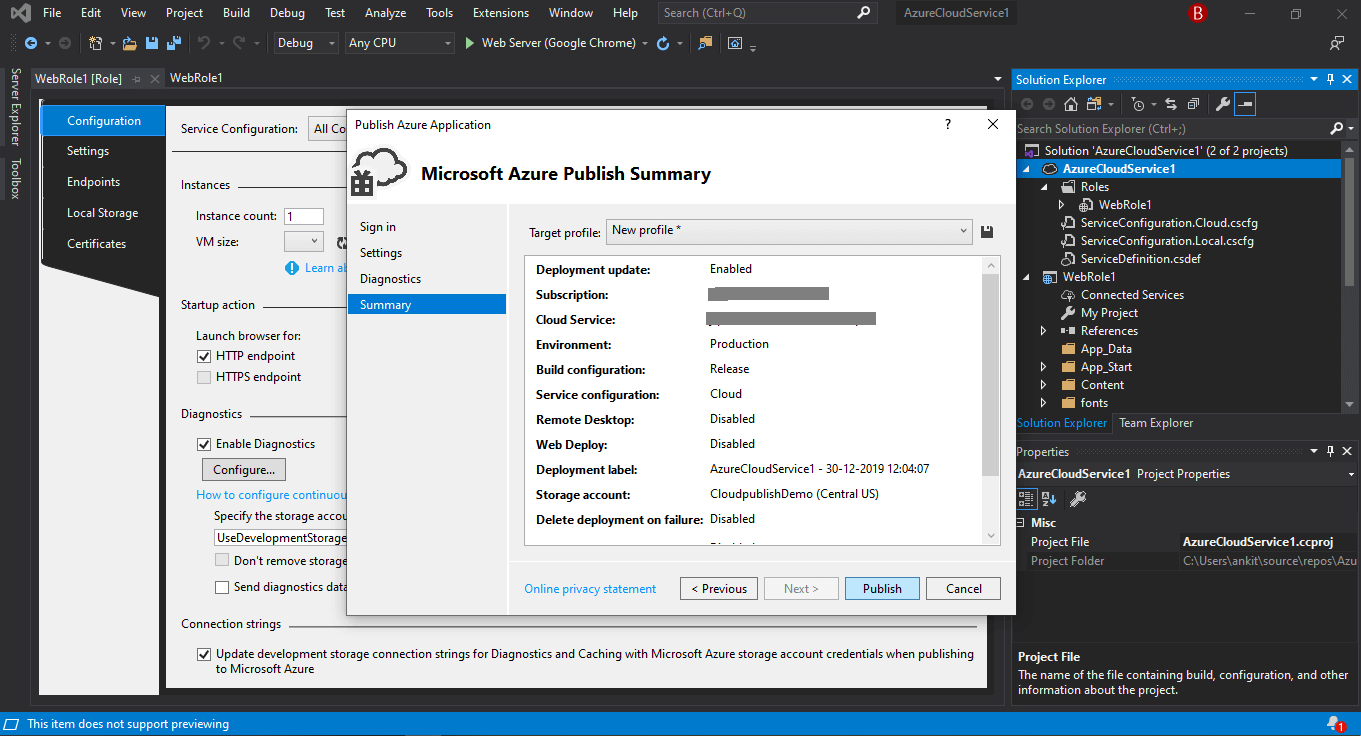Screen dimensions: 1361x736
Task: Select ServiceDefinition.csdef file
Action: 1141,259
